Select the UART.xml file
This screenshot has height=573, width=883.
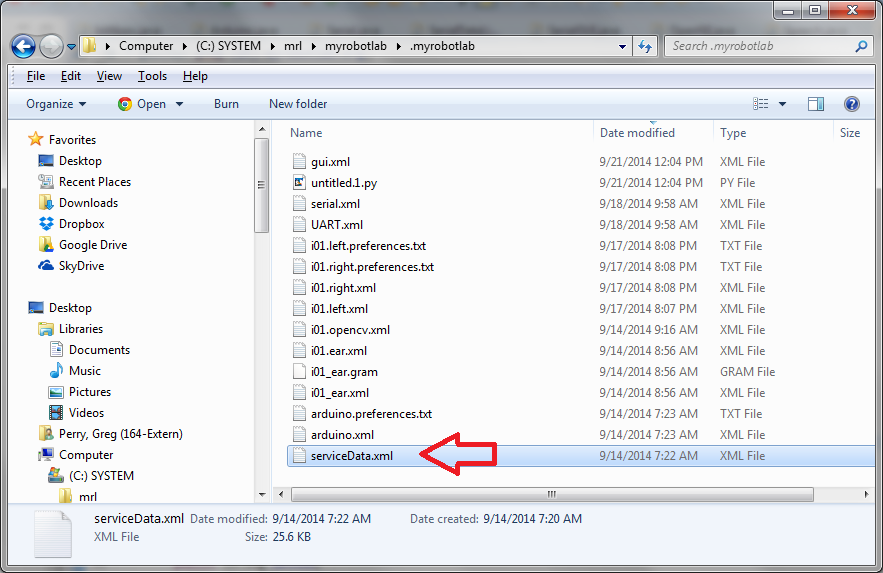coord(337,225)
